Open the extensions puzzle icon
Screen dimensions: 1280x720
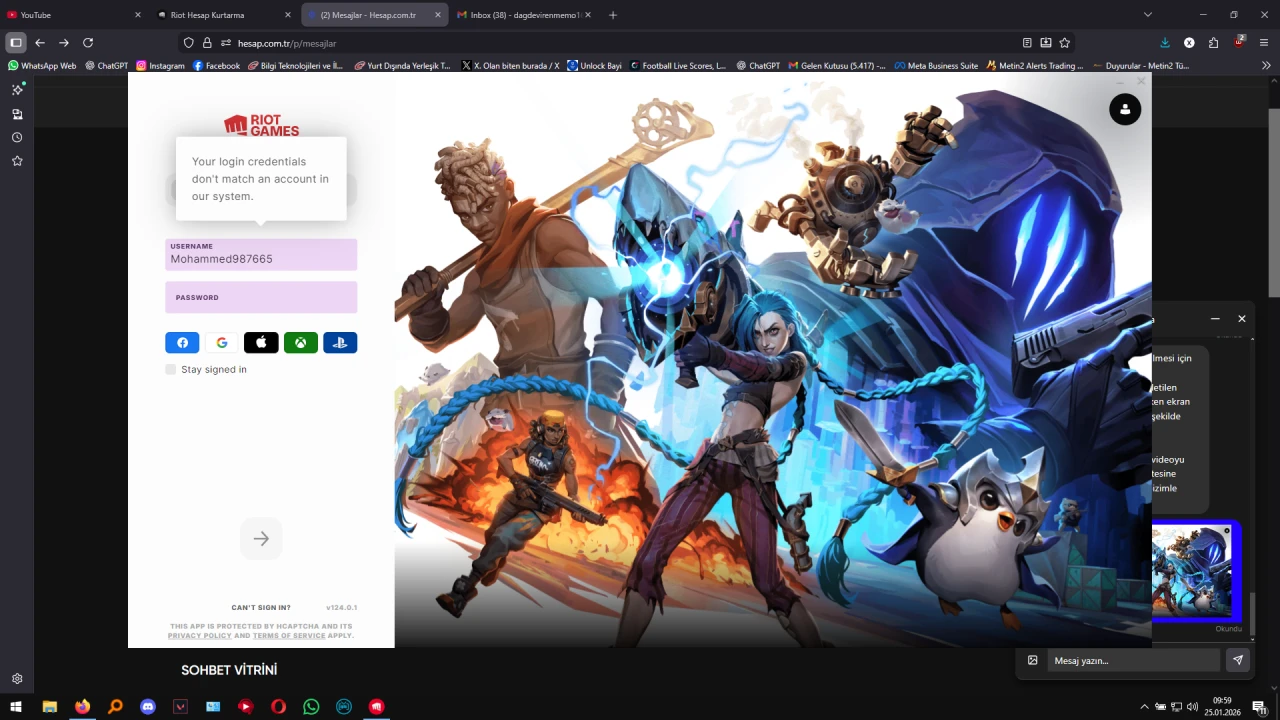coord(1214,43)
